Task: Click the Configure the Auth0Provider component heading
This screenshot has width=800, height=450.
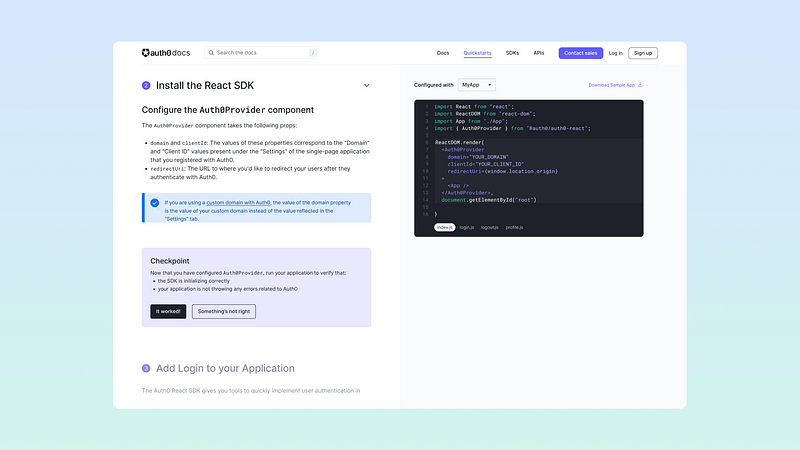Action: [228, 110]
